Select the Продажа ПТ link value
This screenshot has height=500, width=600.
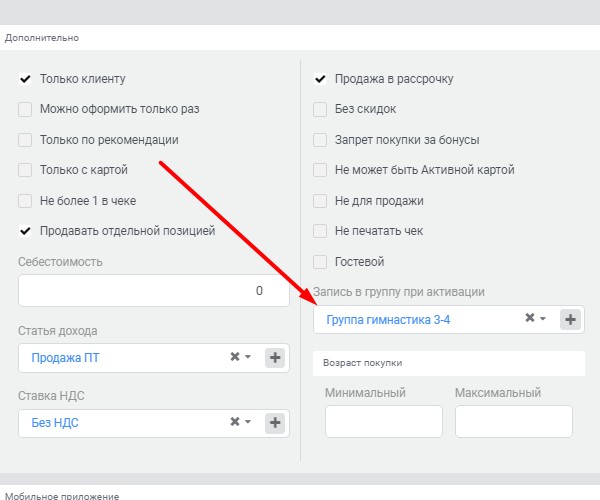[65, 358]
